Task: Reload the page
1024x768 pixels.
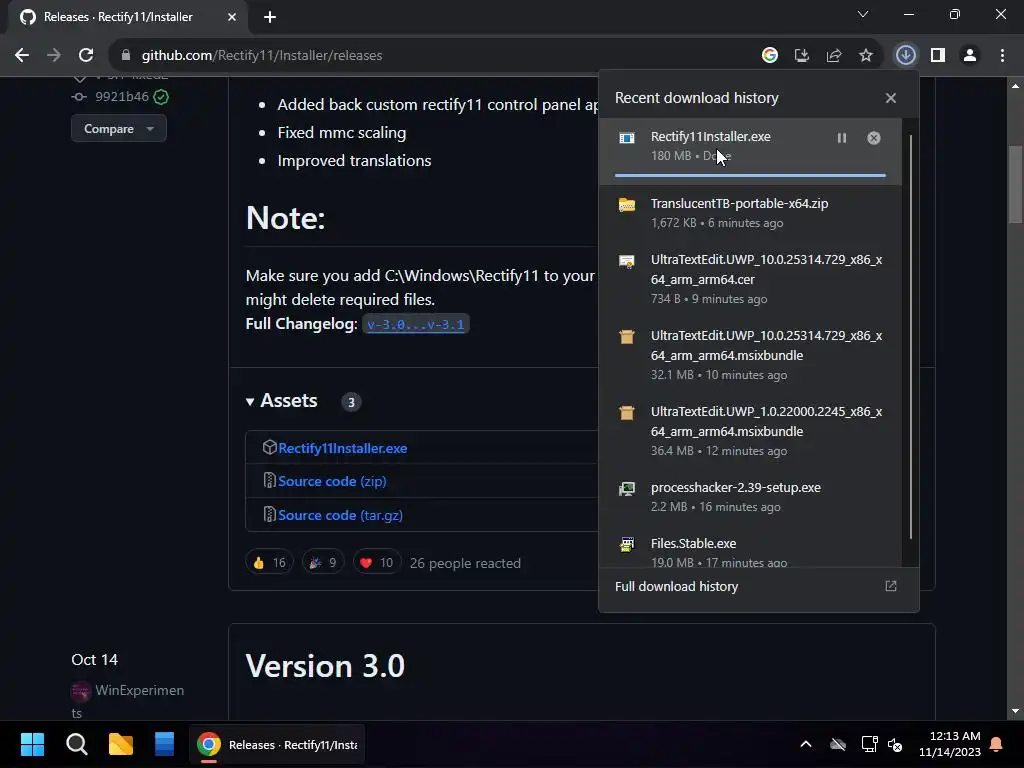Action: tap(86, 55)
